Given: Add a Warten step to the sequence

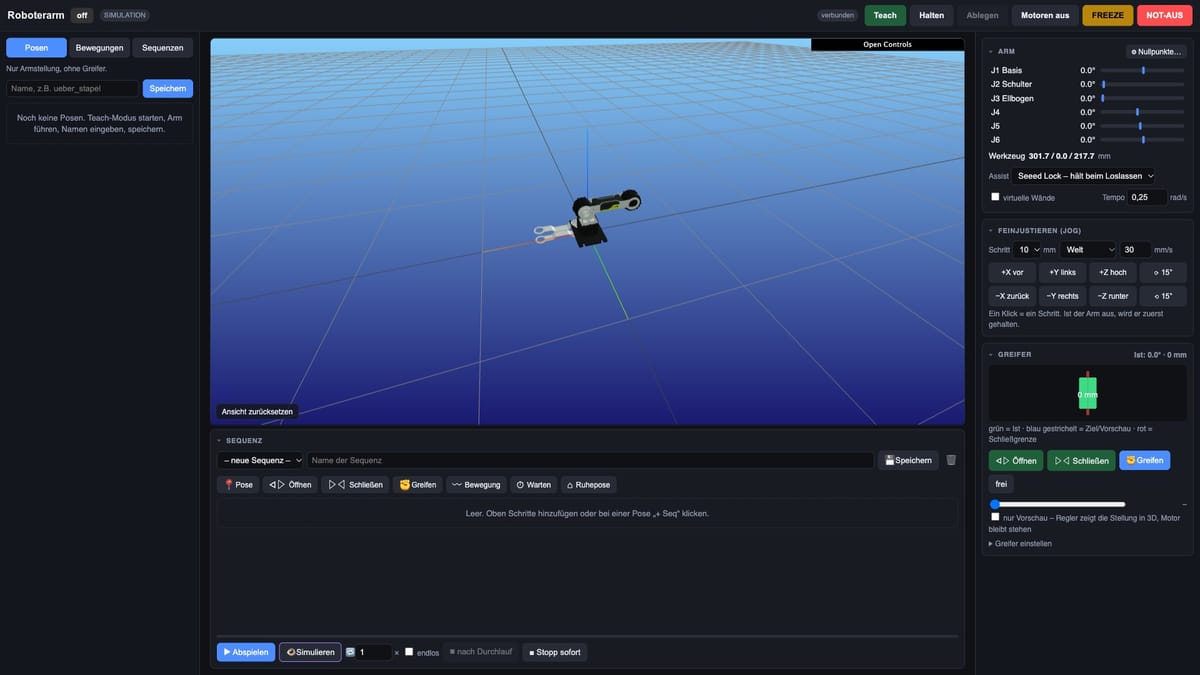Looking at the screenshot, I should 534,484.
